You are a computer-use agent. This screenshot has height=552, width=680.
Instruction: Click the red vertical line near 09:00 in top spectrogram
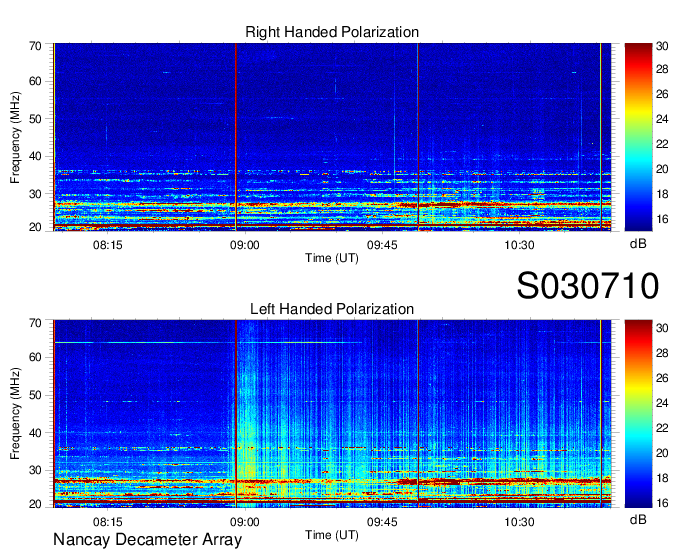(x=236, y=137)
